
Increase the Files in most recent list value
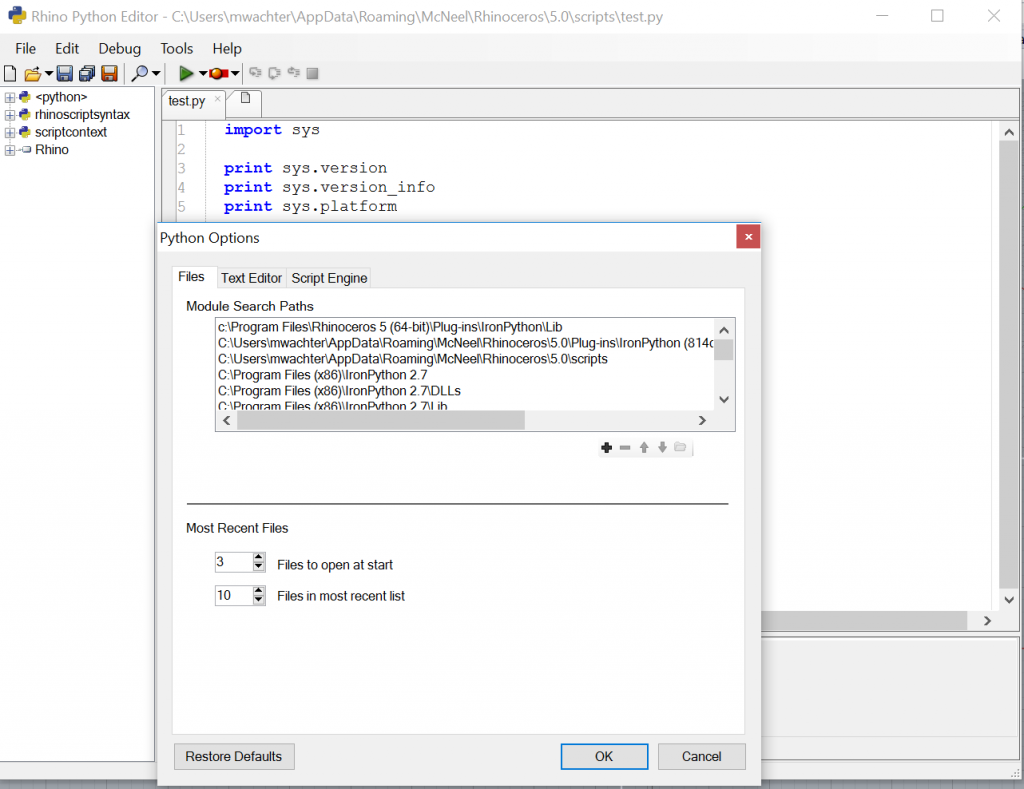pos(259,590)
